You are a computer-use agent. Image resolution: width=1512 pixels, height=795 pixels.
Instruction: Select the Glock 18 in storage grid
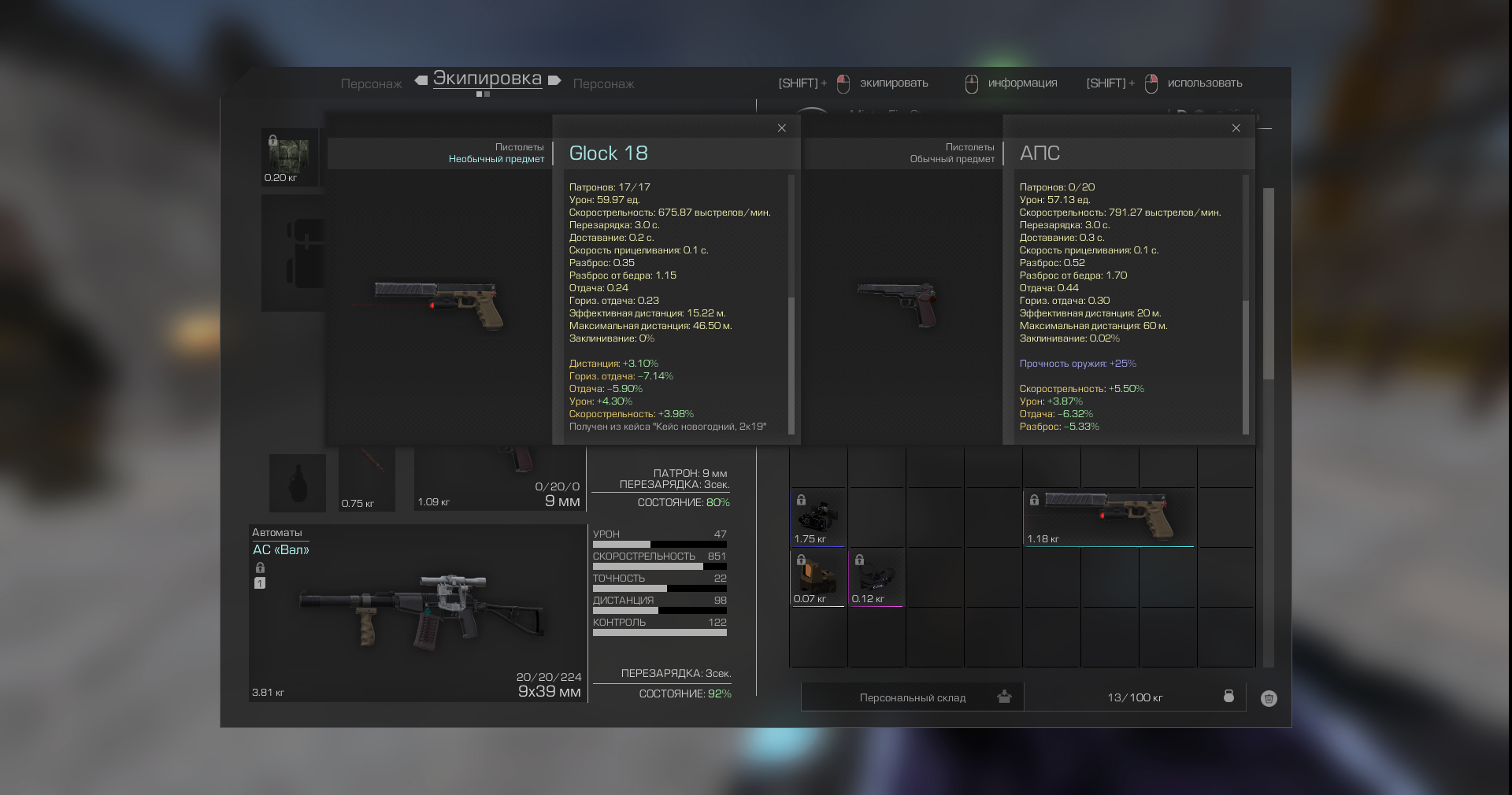[x=1109, y=517]
